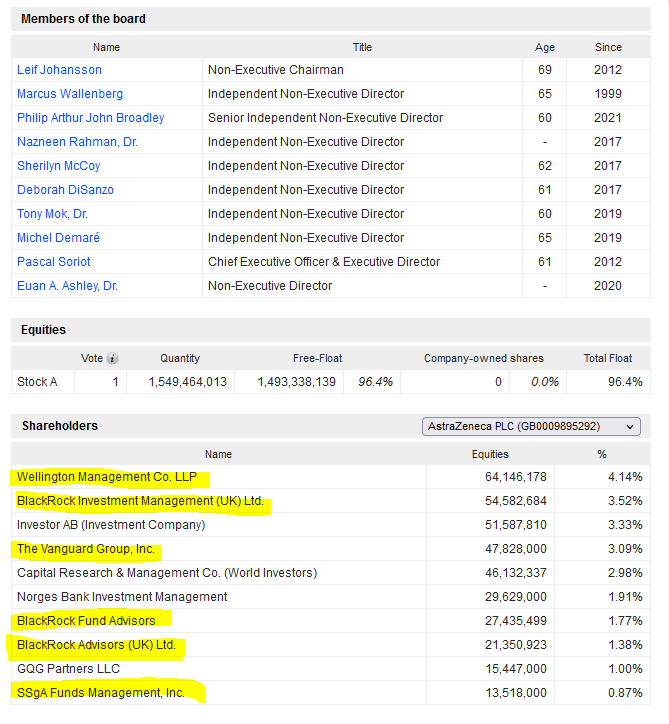Click free-float value 1,493,338,139
Image resolution: width=669 pixels, height=724 pixels.
click(296, 382)
